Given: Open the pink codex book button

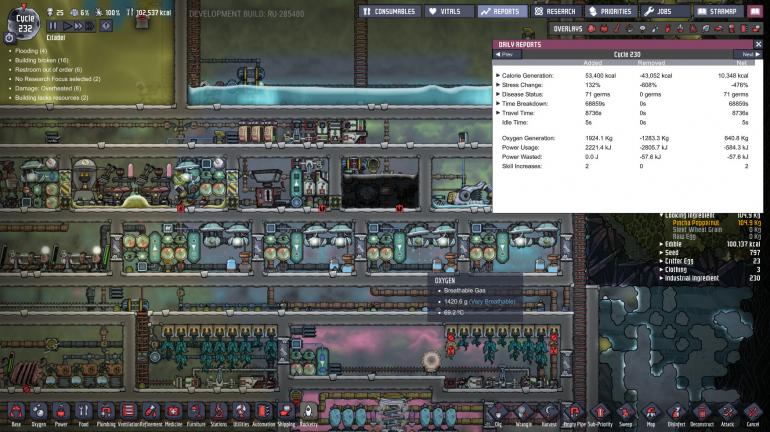Looking at the screenshot, I should coord(755,11).
